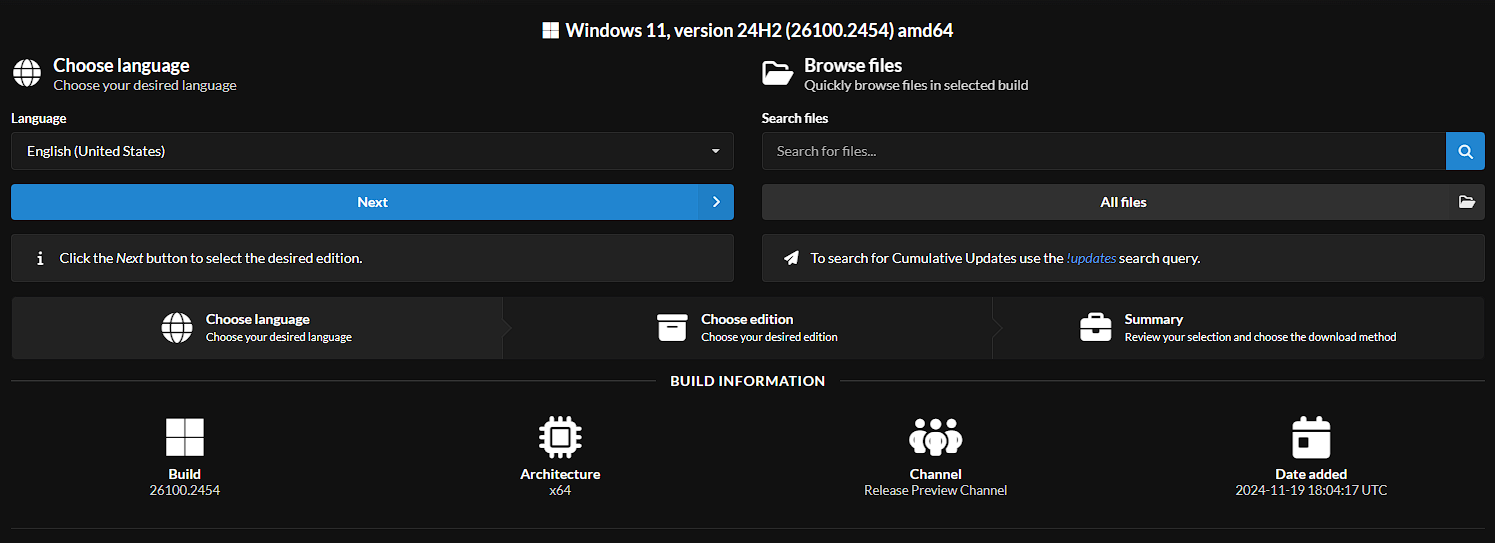Click the Browse files folder icon
The width and height of the screenshot is (1495, 543).
(777, 74)
